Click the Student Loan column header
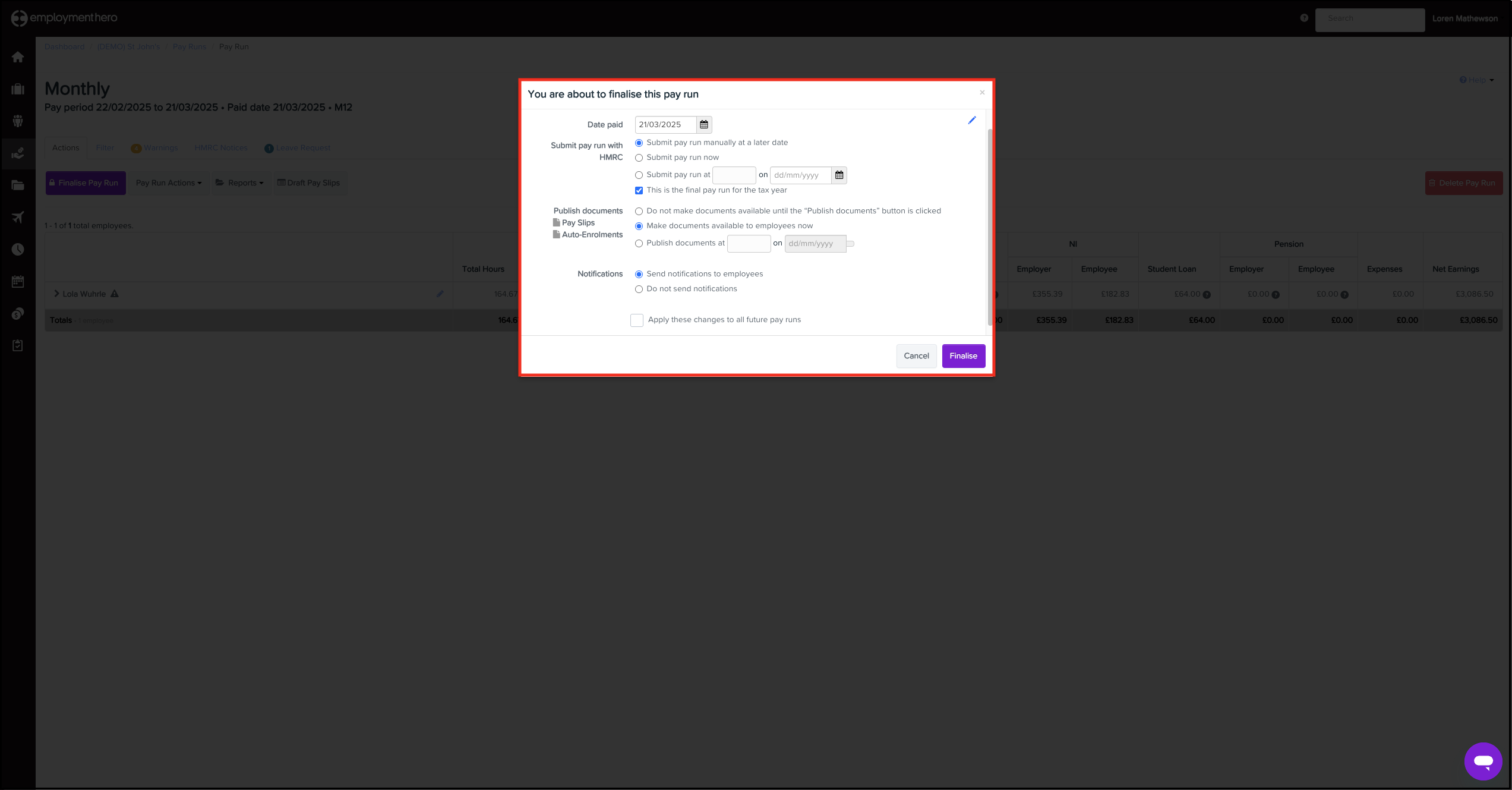The height and width of the screenshot is (790, 1512). [x=1172, y=269]
